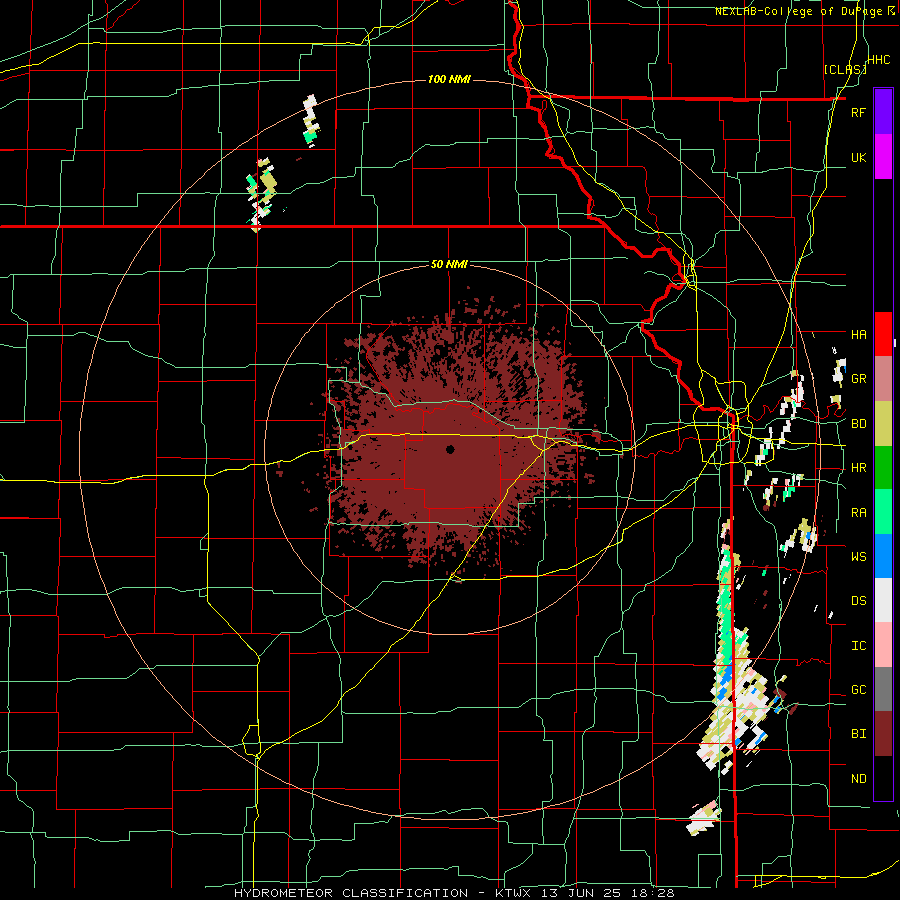Click the 'HR' legend label text
Screen dimensions: 900x900
[858, 468]
